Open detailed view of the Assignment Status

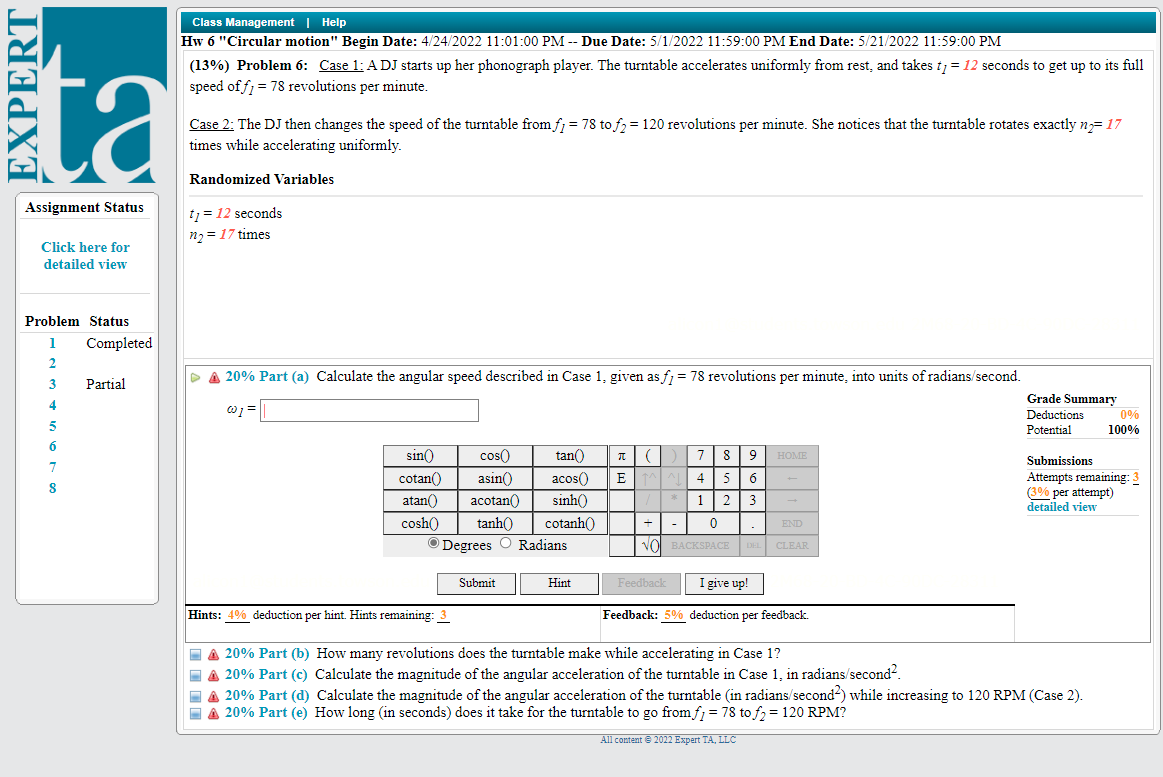click(x=85, y=255)
